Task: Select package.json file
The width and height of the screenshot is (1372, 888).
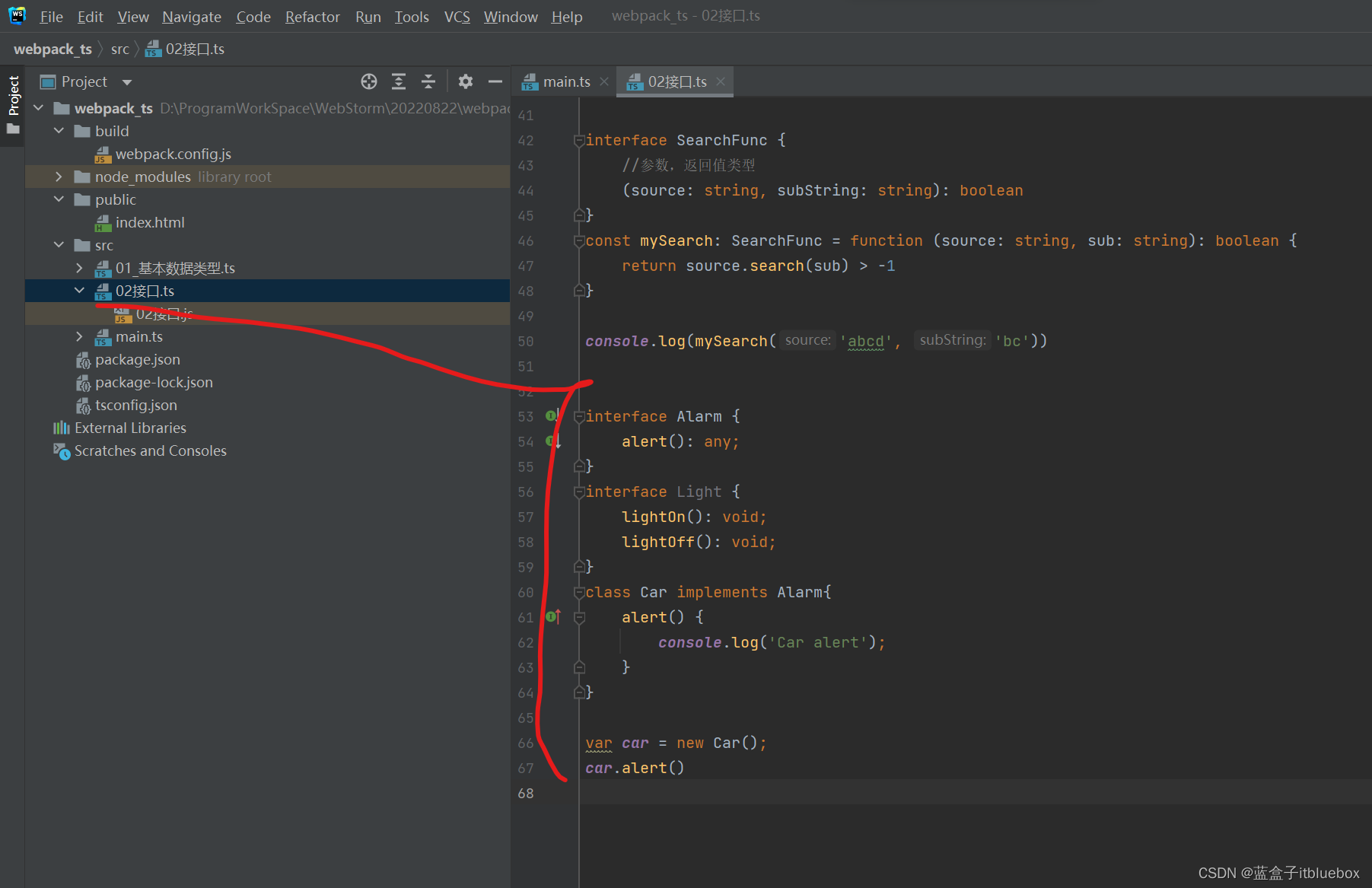Action: (138, 359)
